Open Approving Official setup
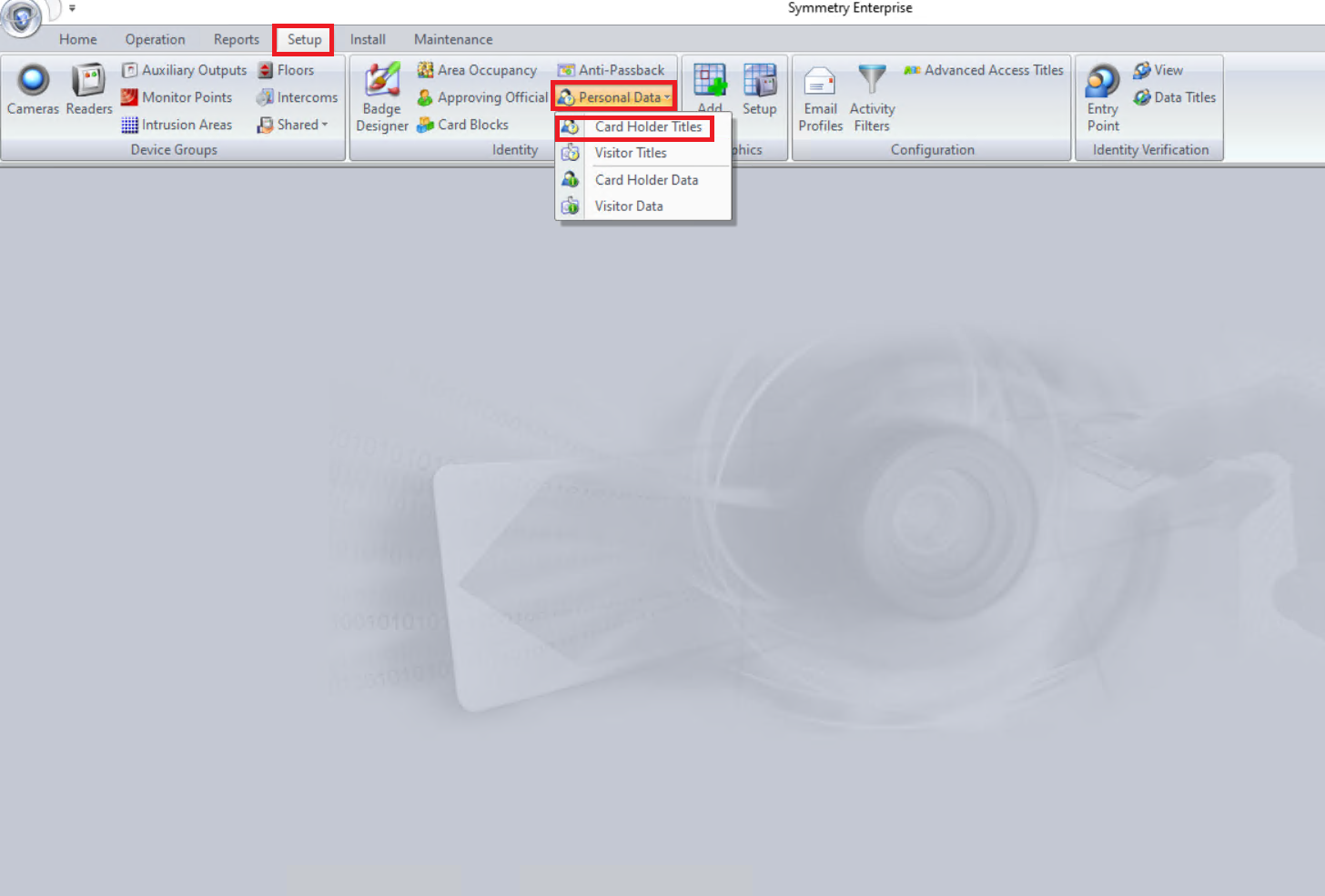 [x=482, y=97]
